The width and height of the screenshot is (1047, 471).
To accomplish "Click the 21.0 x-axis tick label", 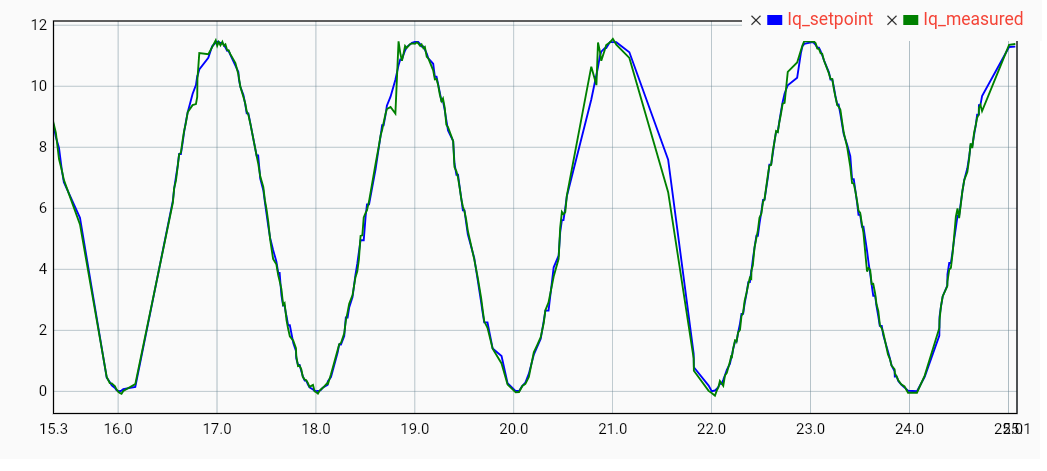I will click(x=613, y=428).
